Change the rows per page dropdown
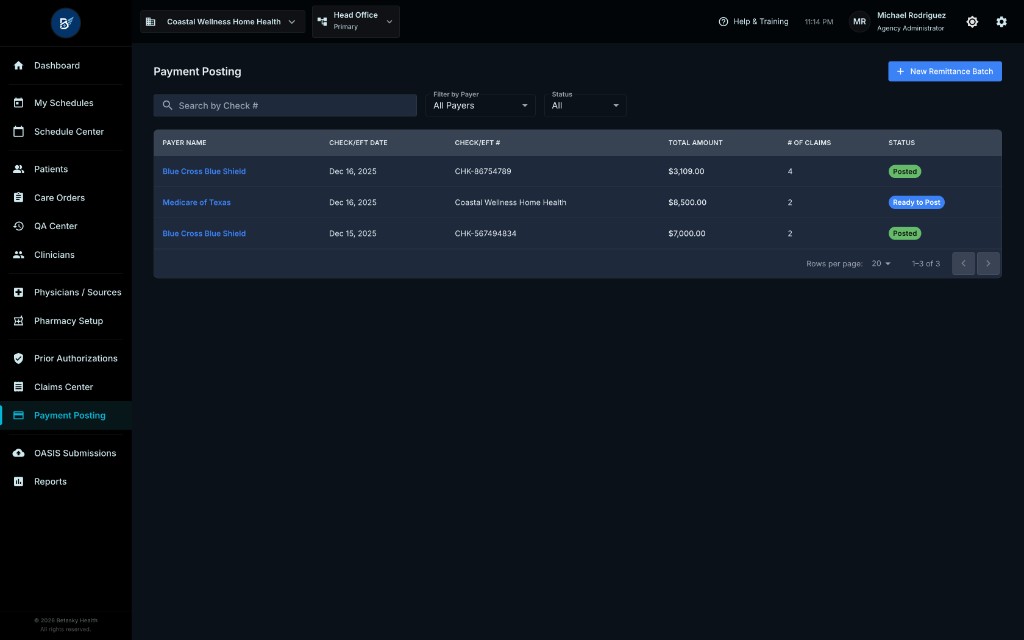Screen dimensions: 1024x640 point(881,263)
